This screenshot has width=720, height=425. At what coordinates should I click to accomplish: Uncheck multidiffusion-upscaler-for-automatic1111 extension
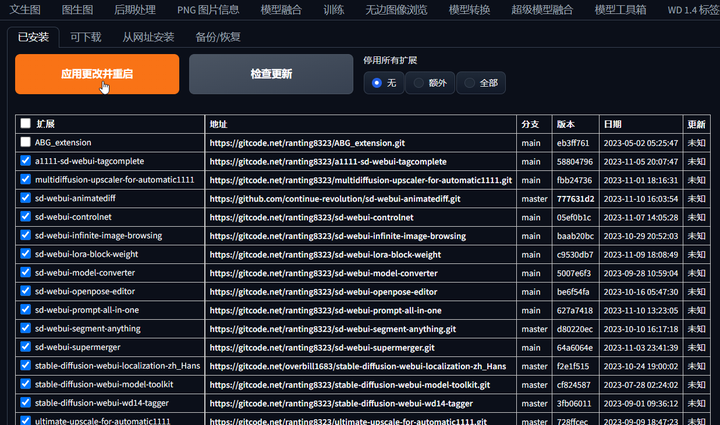pos(26,179)
